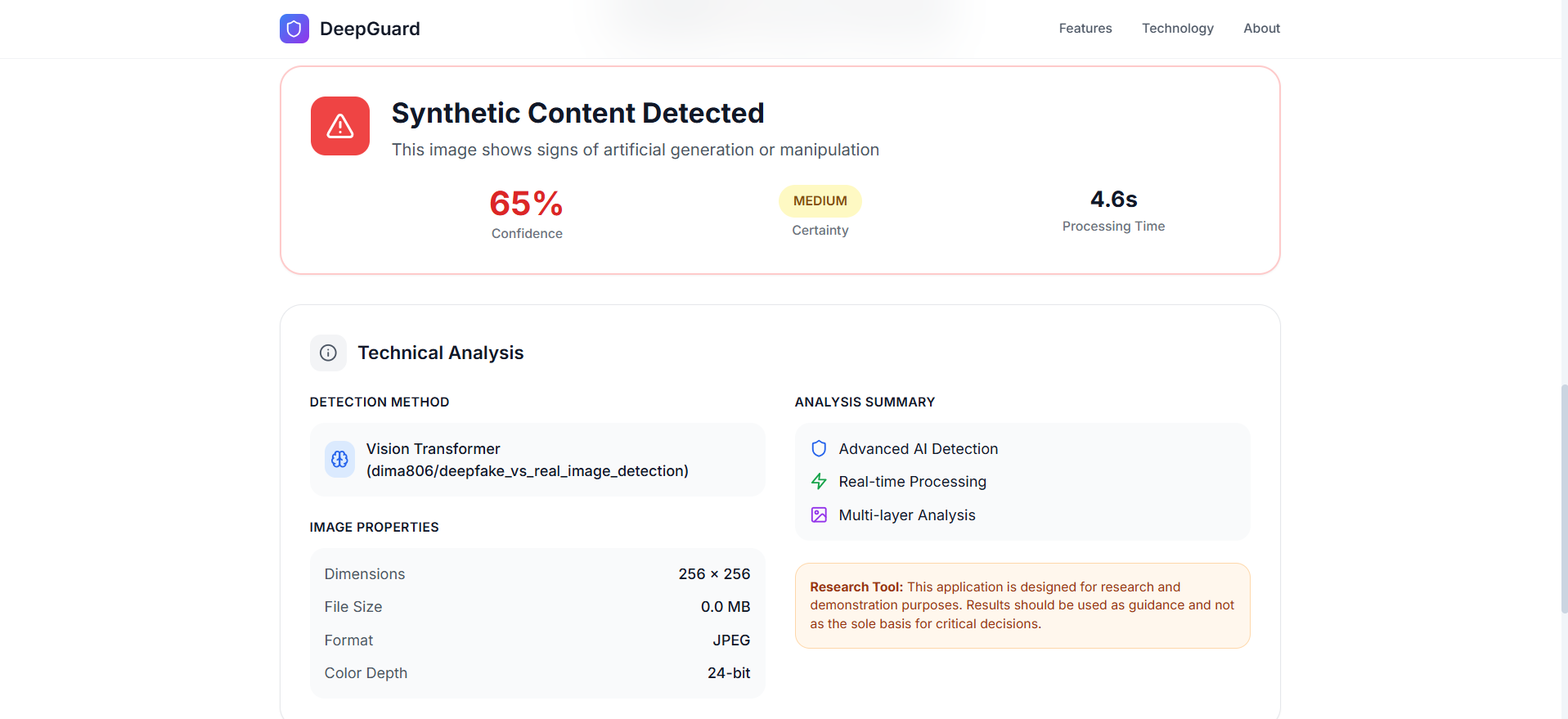Open the About page link
This screenshot has height=719, width=1568.
[x=1261, y=29]
